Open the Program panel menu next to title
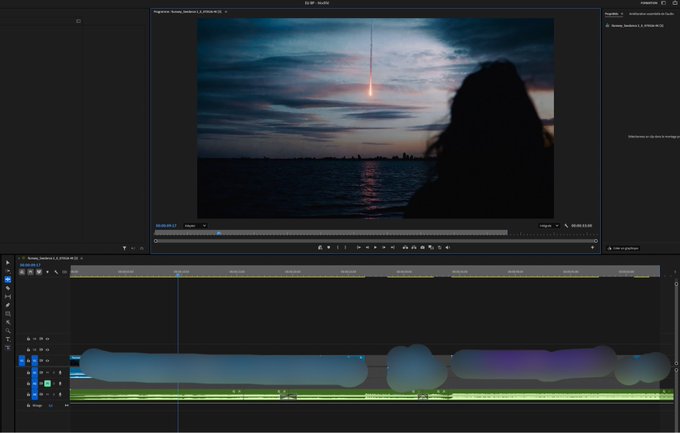This screenshot has width=680, height=433. [x=226, y=12]
